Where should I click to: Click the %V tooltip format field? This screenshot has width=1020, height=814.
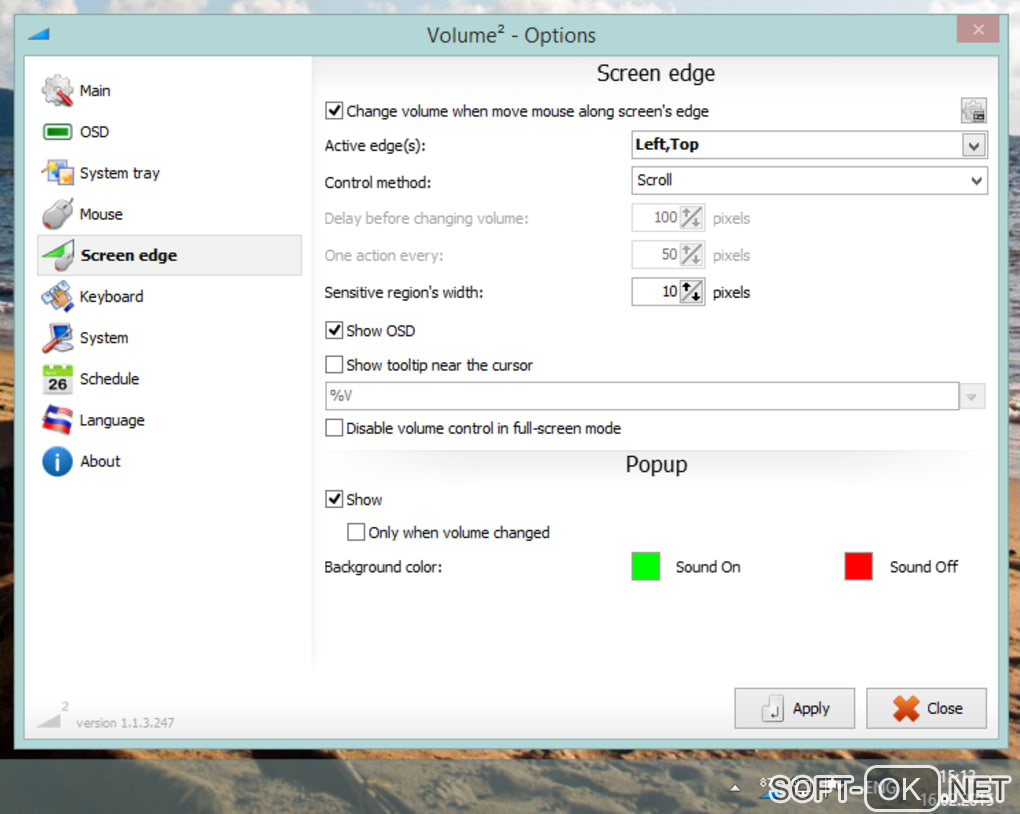(641, 396)
